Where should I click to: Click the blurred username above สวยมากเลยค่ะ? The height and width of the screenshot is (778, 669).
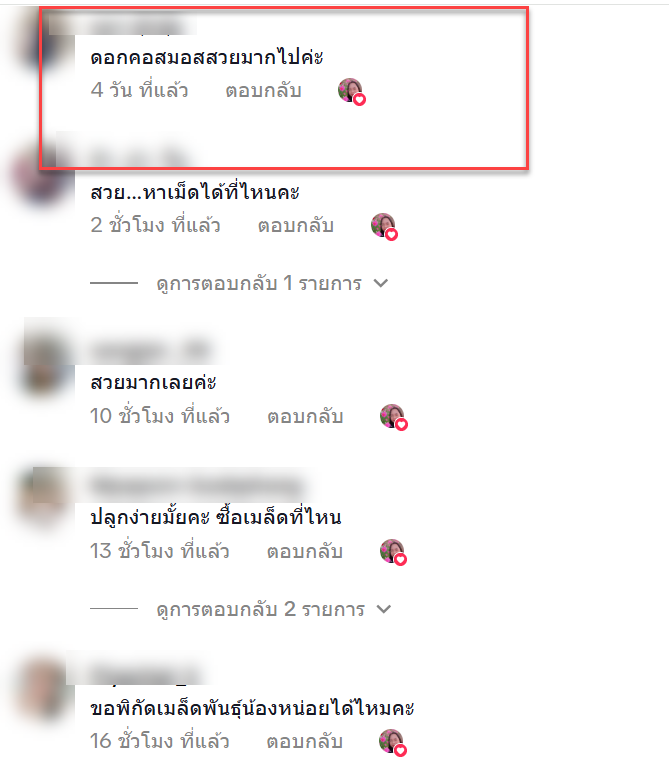tap(150, 351)
